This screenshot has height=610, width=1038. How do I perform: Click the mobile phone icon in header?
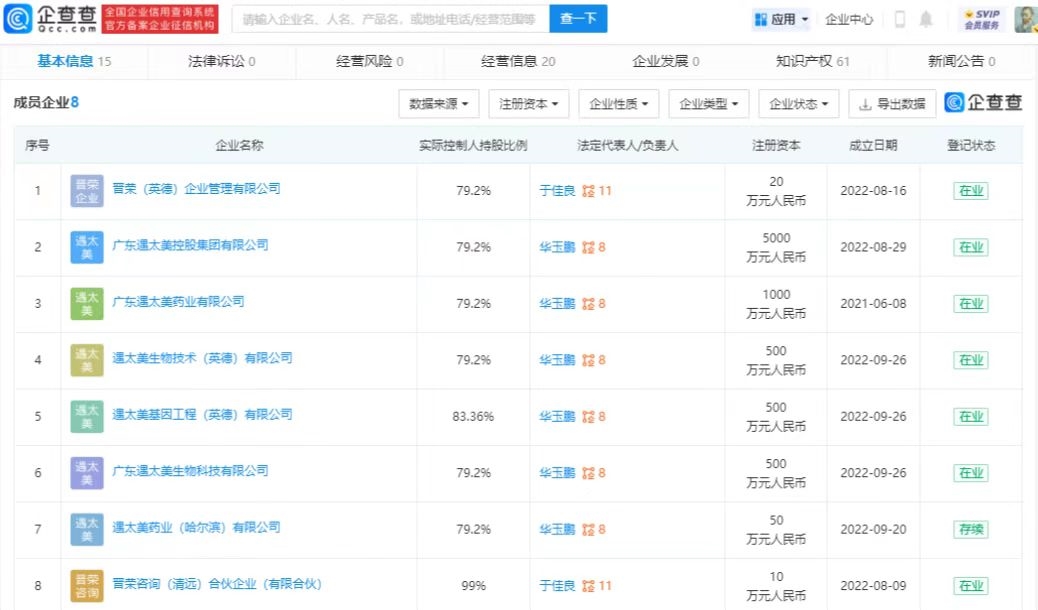(x=899, y=19)
